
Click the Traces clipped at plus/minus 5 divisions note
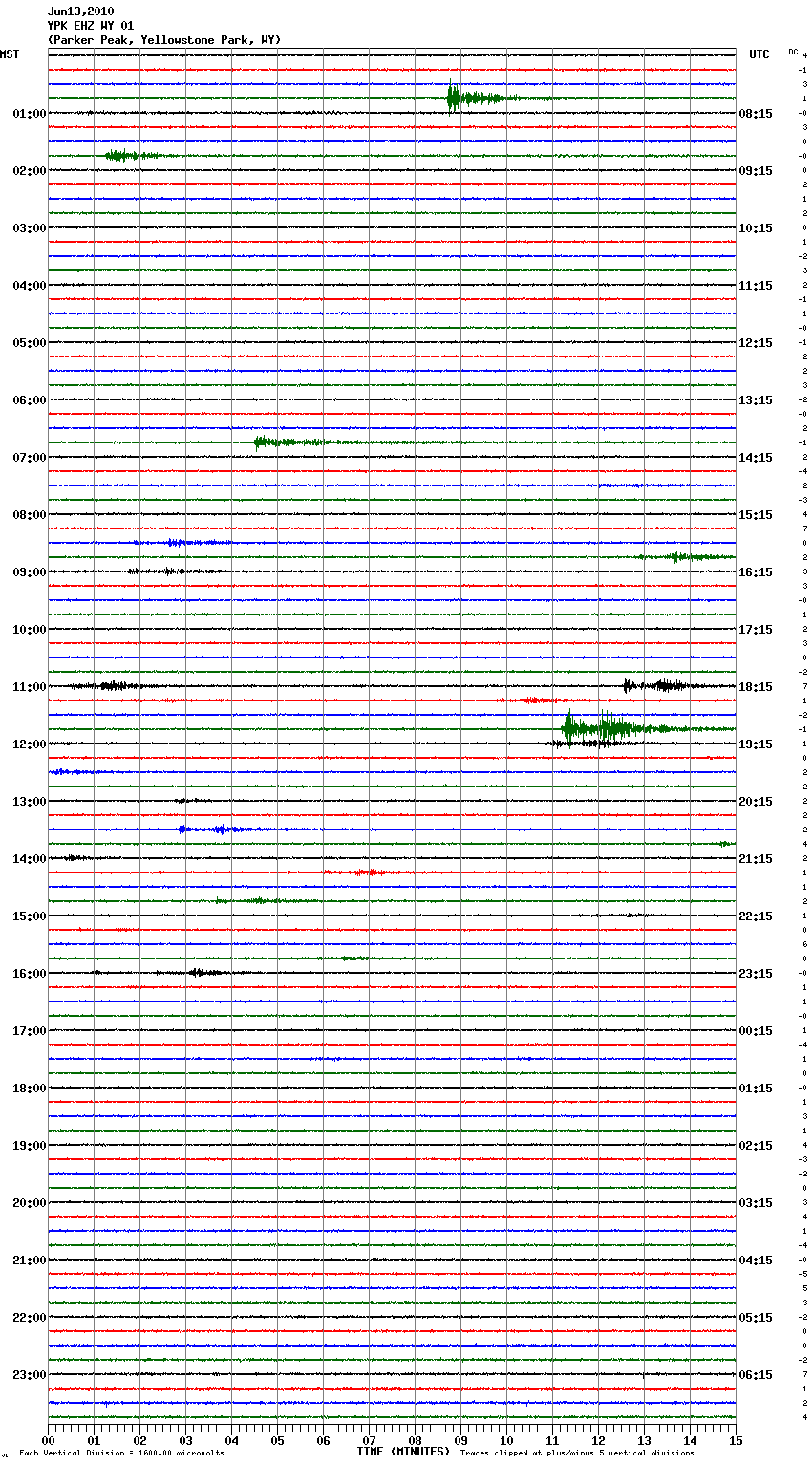(x=577, y=1454)
